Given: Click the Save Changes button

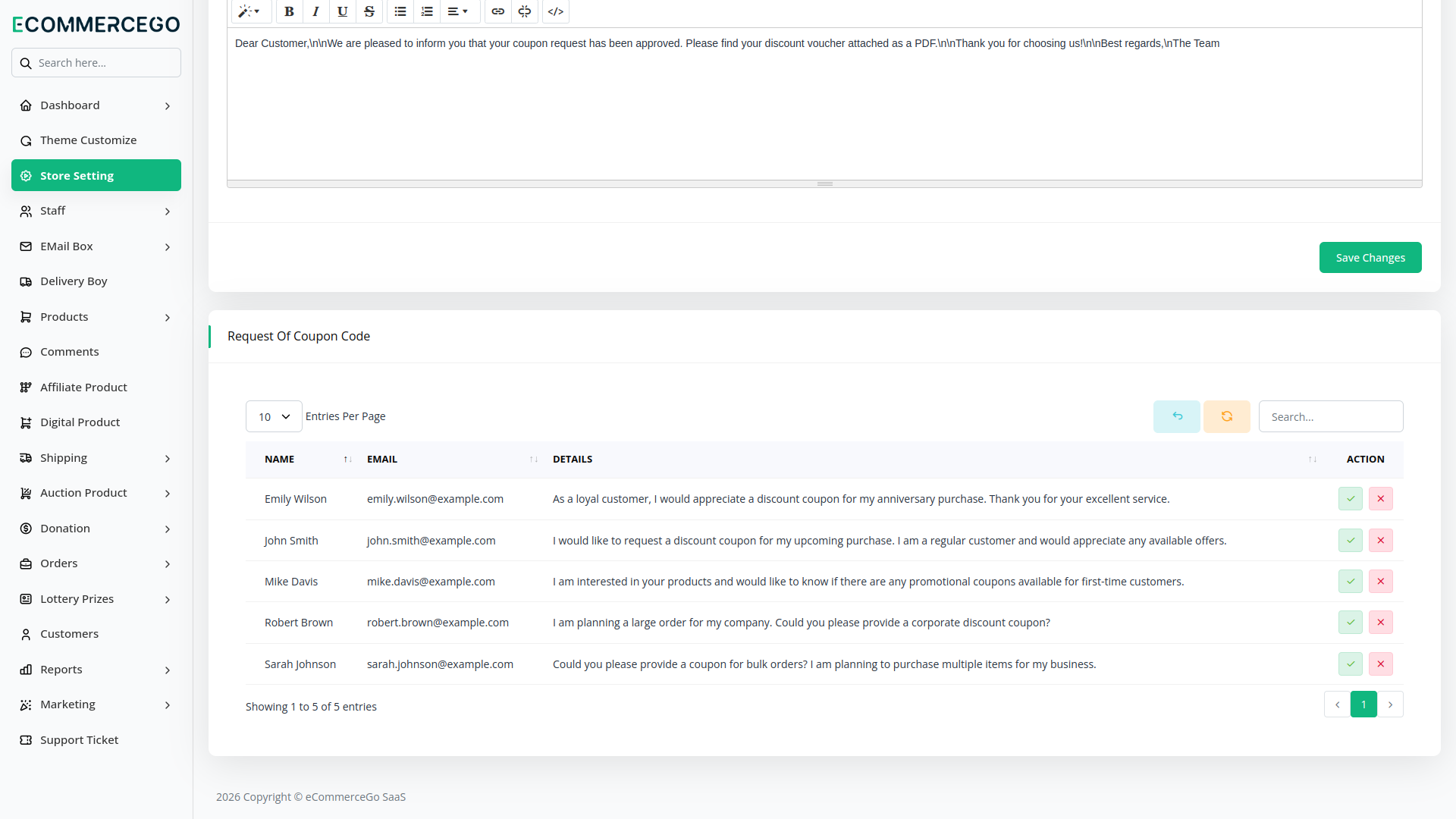Looking at the screenshot, I should [1370, 258].
